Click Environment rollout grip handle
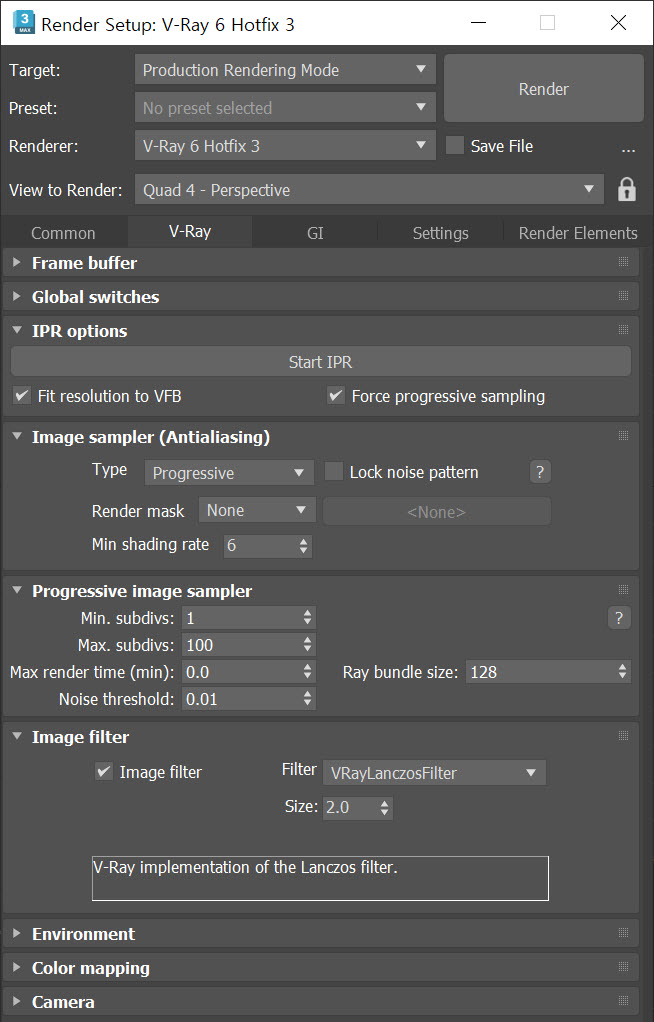This screenshot has width=654, height=1022. coord(623,933)
